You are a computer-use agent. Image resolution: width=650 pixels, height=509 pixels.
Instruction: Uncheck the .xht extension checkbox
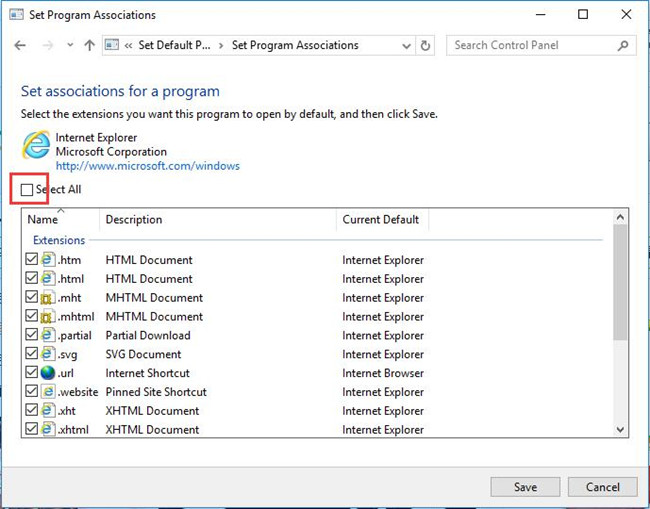(32, 410)
